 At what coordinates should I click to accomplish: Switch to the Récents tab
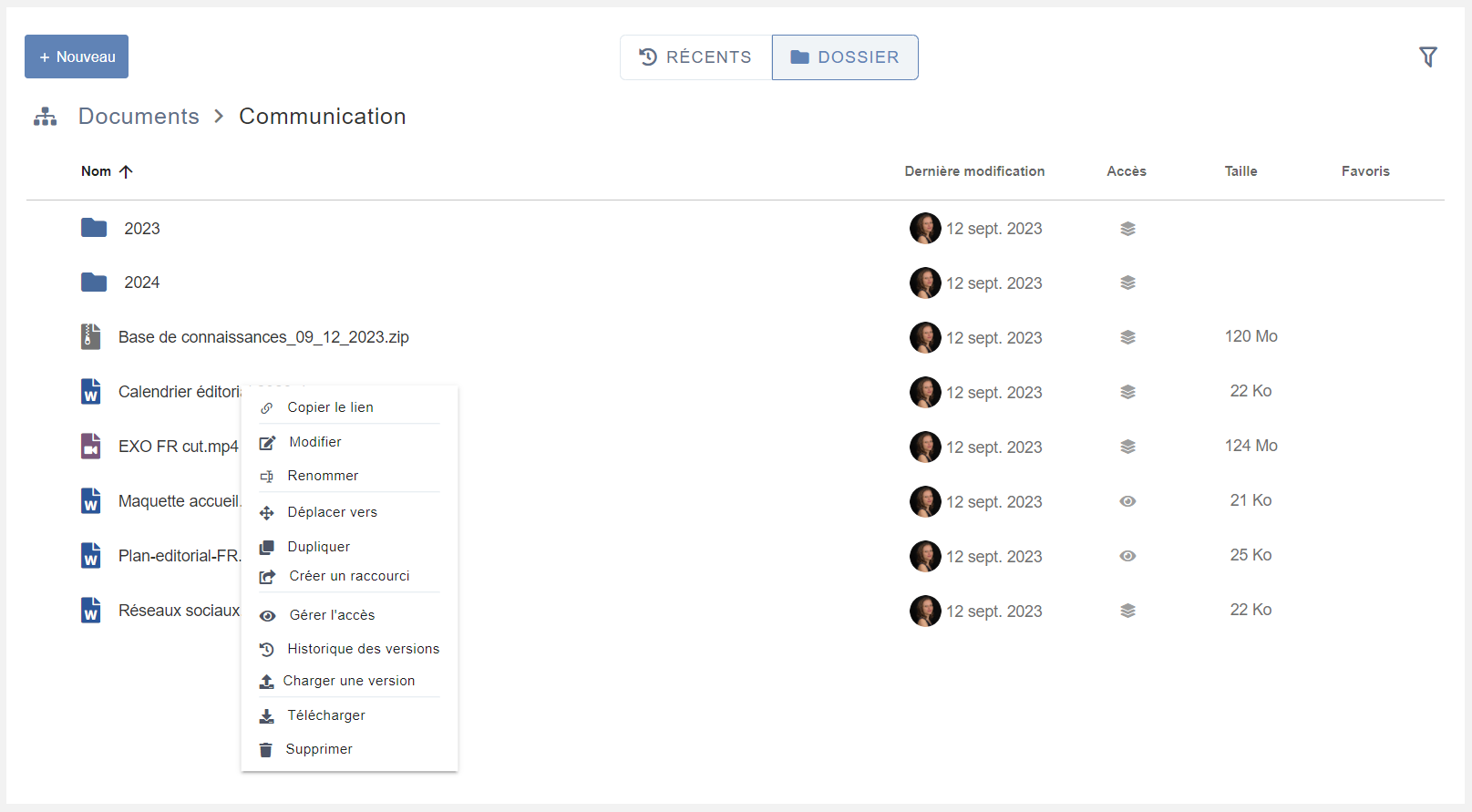point(696,57)
